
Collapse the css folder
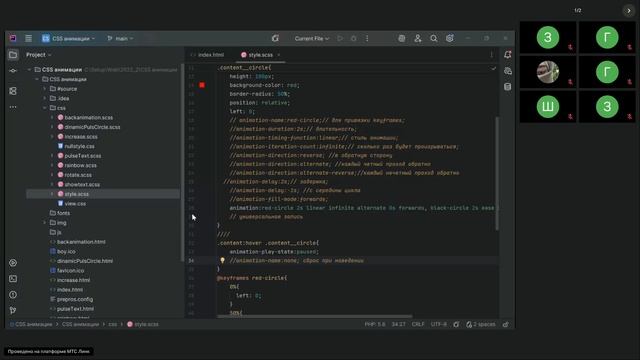tap(44, 108)
